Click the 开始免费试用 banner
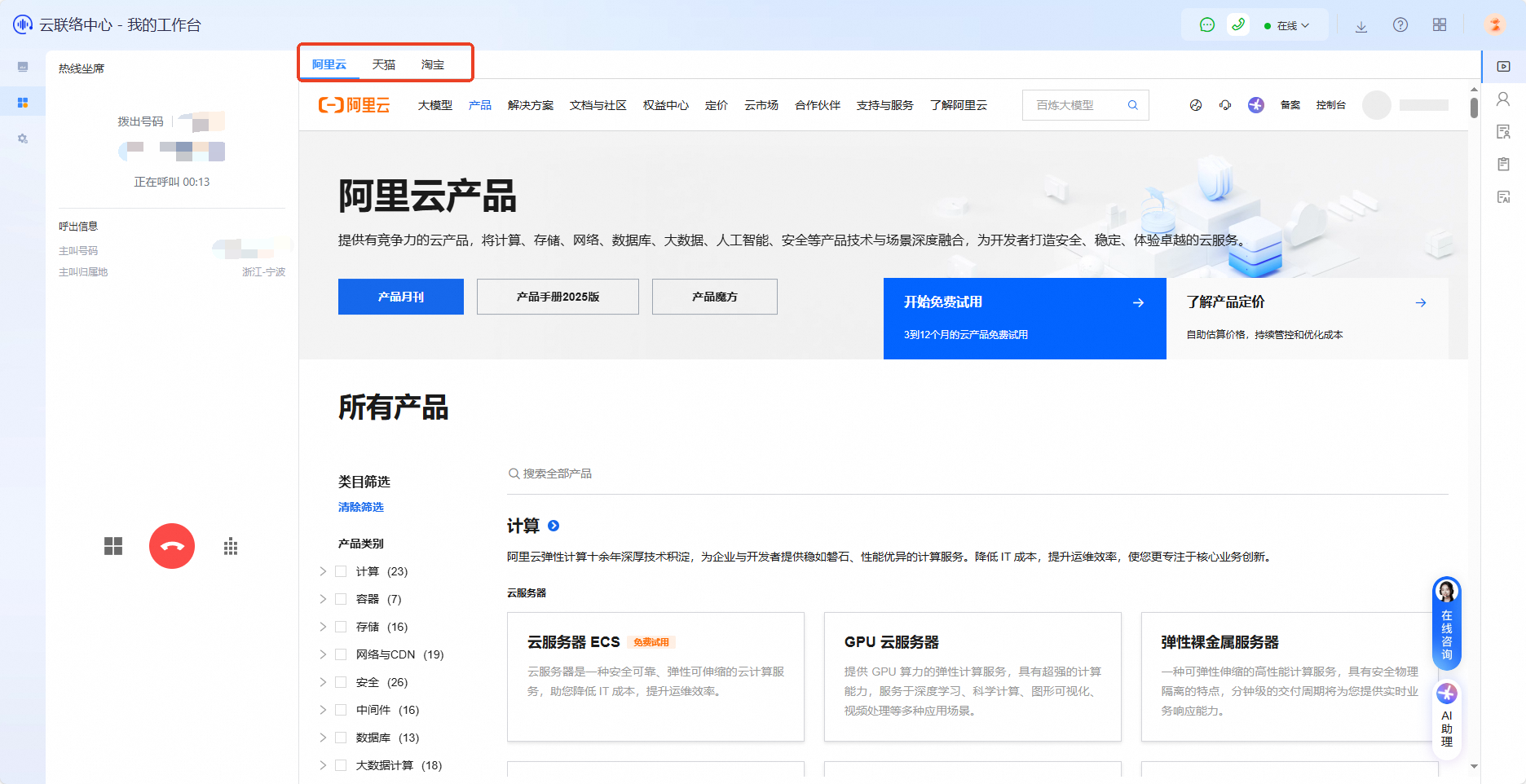Image resolution: width=1526 pixels, height=784 pixels. (x=1025, y=319)
